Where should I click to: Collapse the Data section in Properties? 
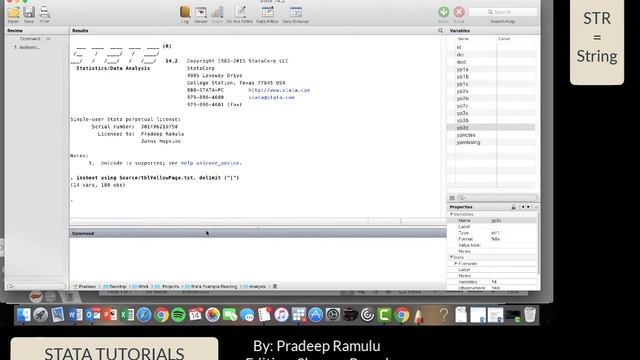tap(451, 258)
